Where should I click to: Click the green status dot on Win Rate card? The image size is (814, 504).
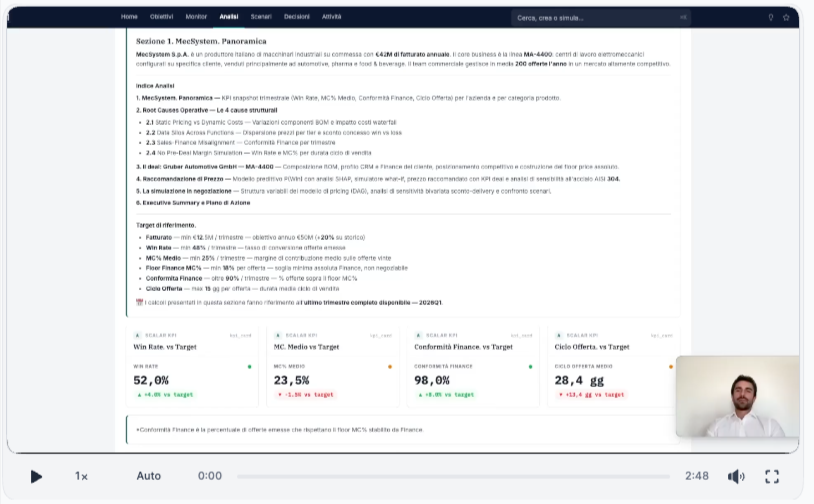(250, 367)
